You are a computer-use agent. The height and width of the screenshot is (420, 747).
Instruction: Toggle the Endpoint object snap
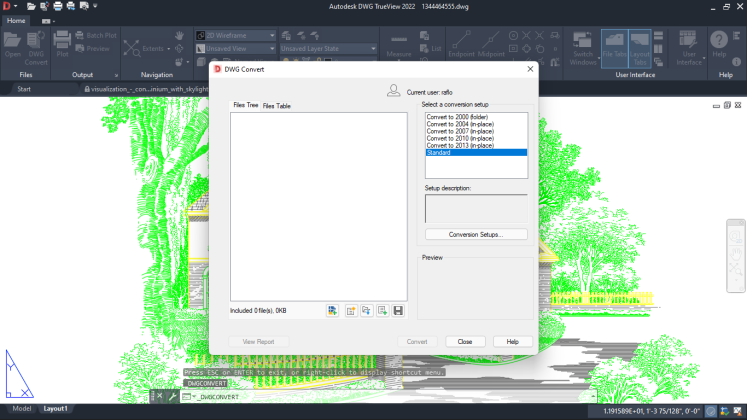coord(461,44)
